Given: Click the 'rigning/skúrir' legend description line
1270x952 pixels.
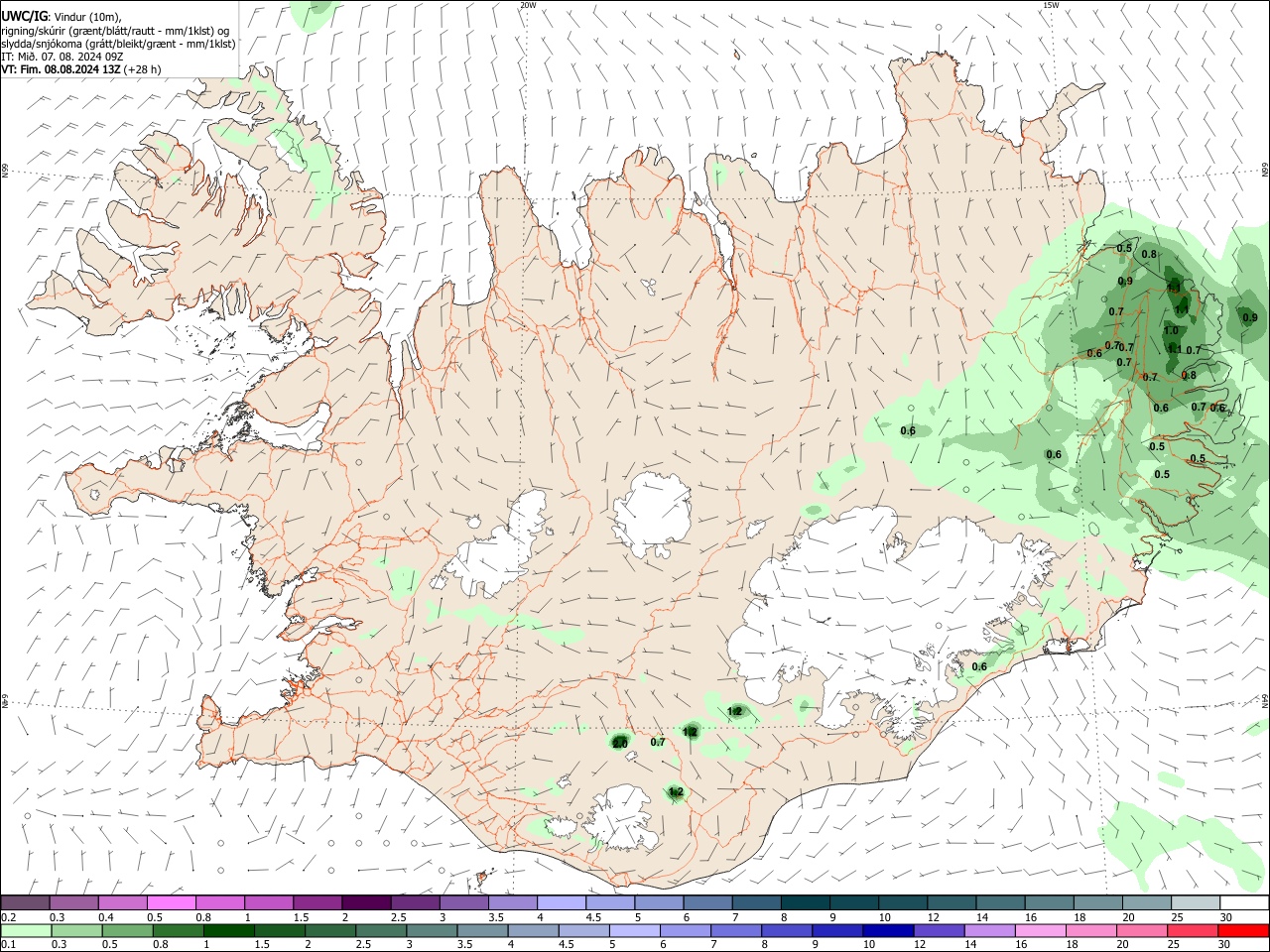Looking at the screenshot, I should (115, 31).
